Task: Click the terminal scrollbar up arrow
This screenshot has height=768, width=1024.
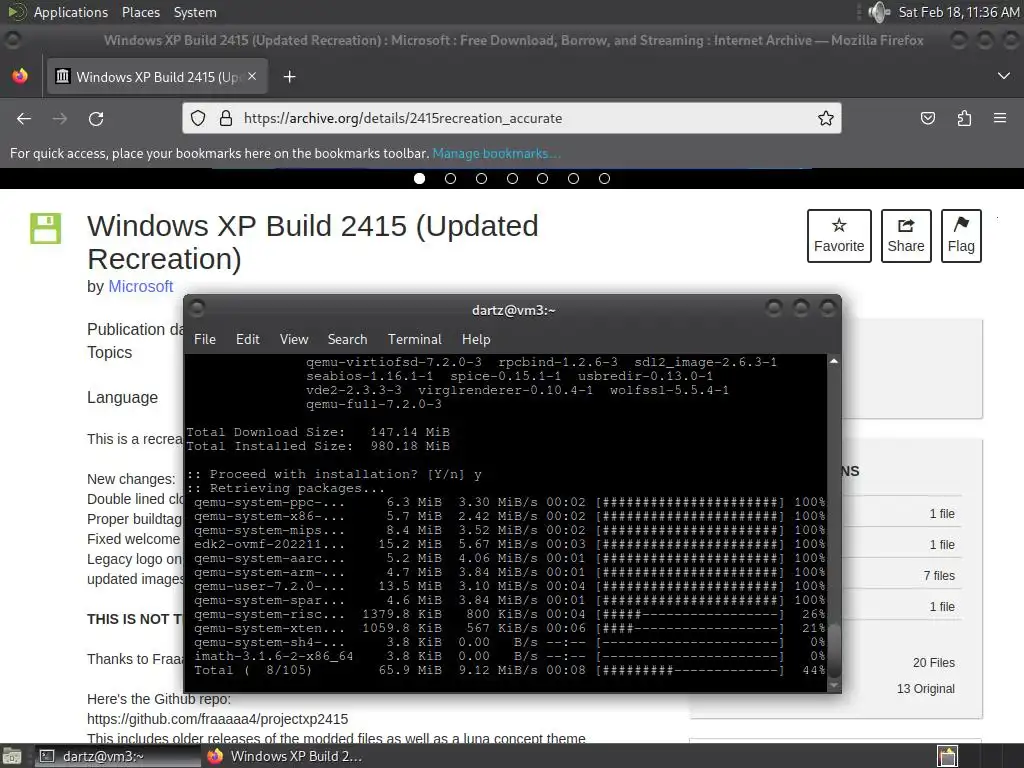Action: [x=833, y=361]
